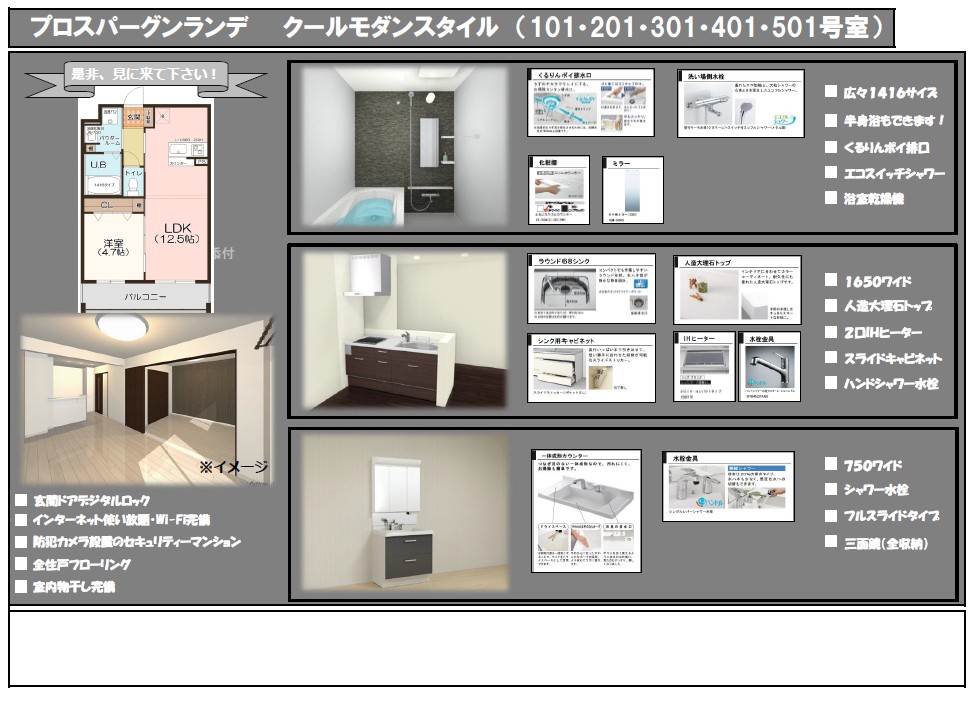Check the box beside 広々1416サイズ
The width and height of the screenshot is (974, 702).
(830, 92)
